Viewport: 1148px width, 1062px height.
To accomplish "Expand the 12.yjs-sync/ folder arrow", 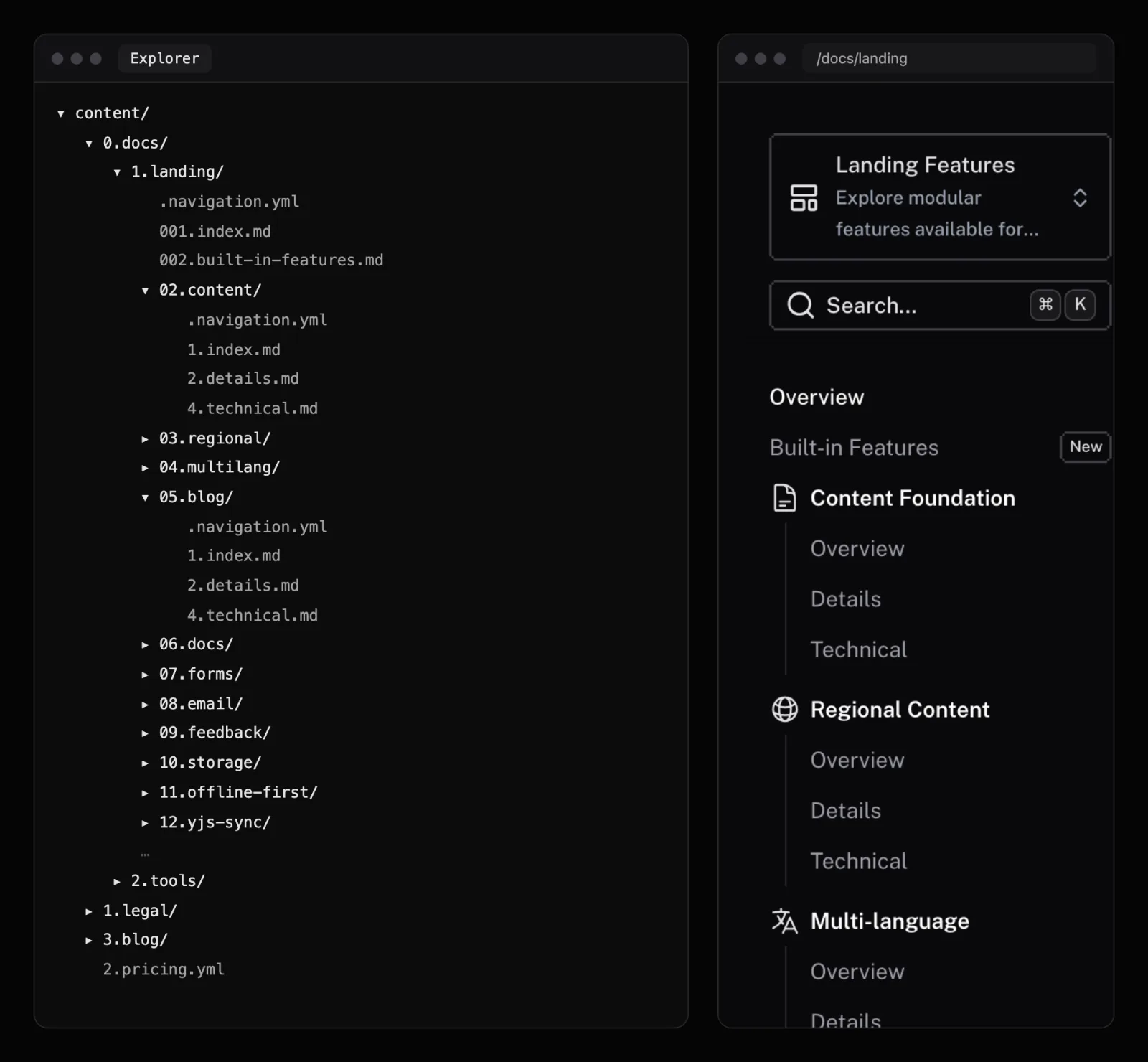I will [x=145, y=823].
